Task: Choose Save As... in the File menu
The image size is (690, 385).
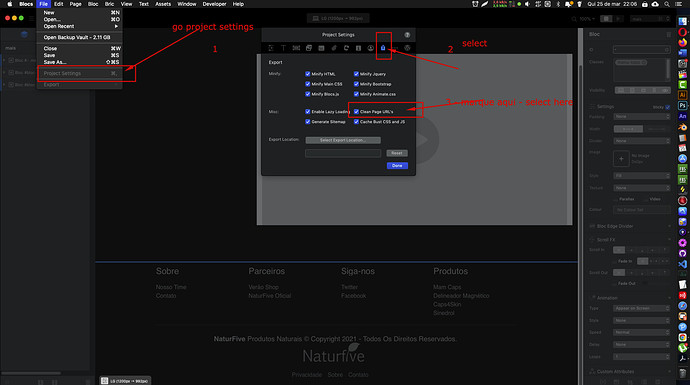Action: tap(79, 62)
